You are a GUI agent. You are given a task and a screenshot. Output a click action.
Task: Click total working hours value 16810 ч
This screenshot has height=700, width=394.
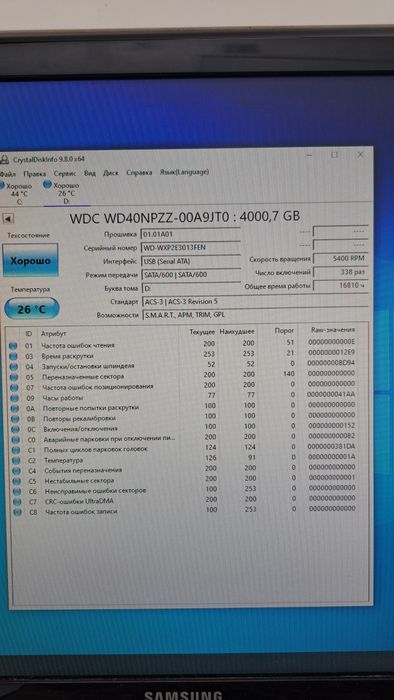[x=341, y=285]
